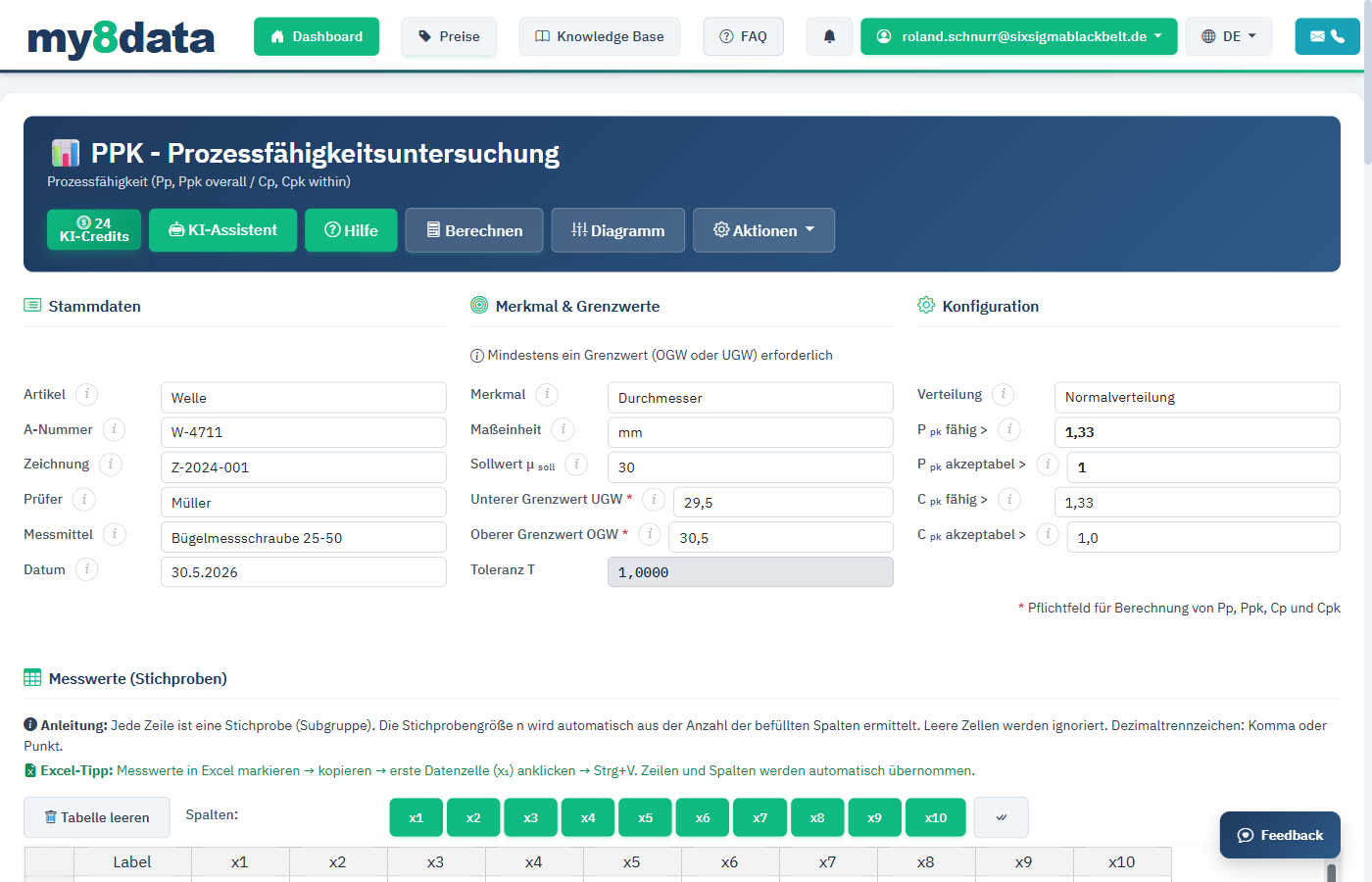This screenshot has width=1372, height=882.
Task: Edit the Prüfer field Müller
Action: (x=304, y=503)
